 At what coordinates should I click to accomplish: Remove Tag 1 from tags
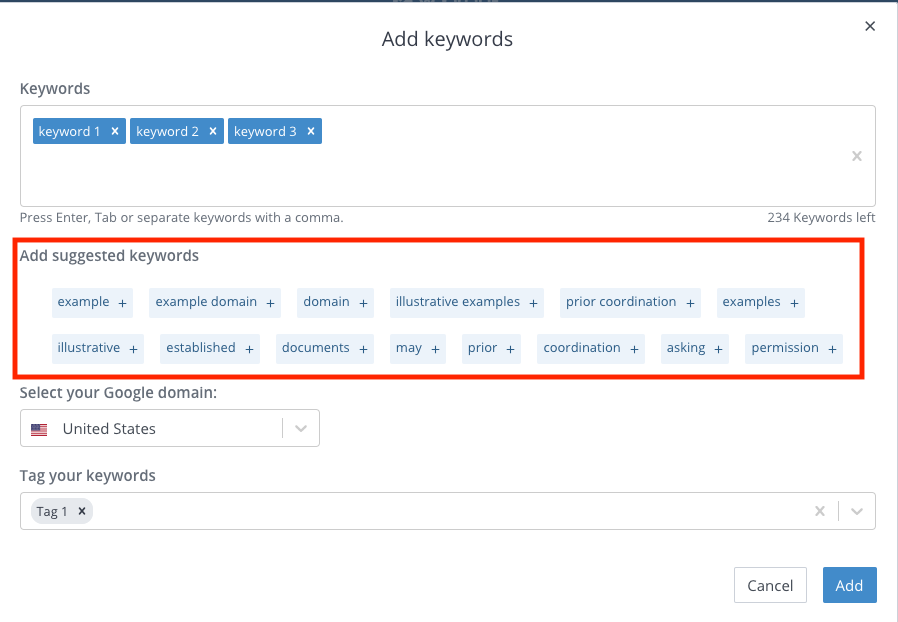(82, 511)
